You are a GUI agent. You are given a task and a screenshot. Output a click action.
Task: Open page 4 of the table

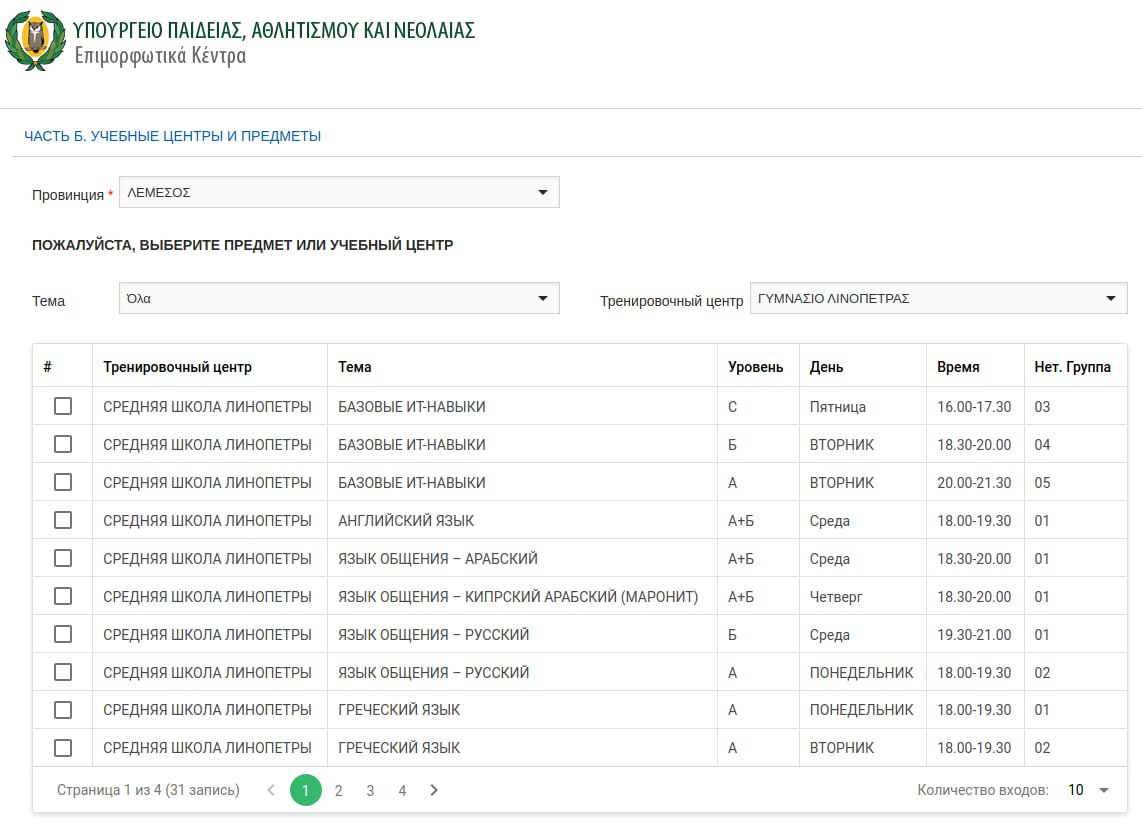pyautogui.click(x=402, y=790)
